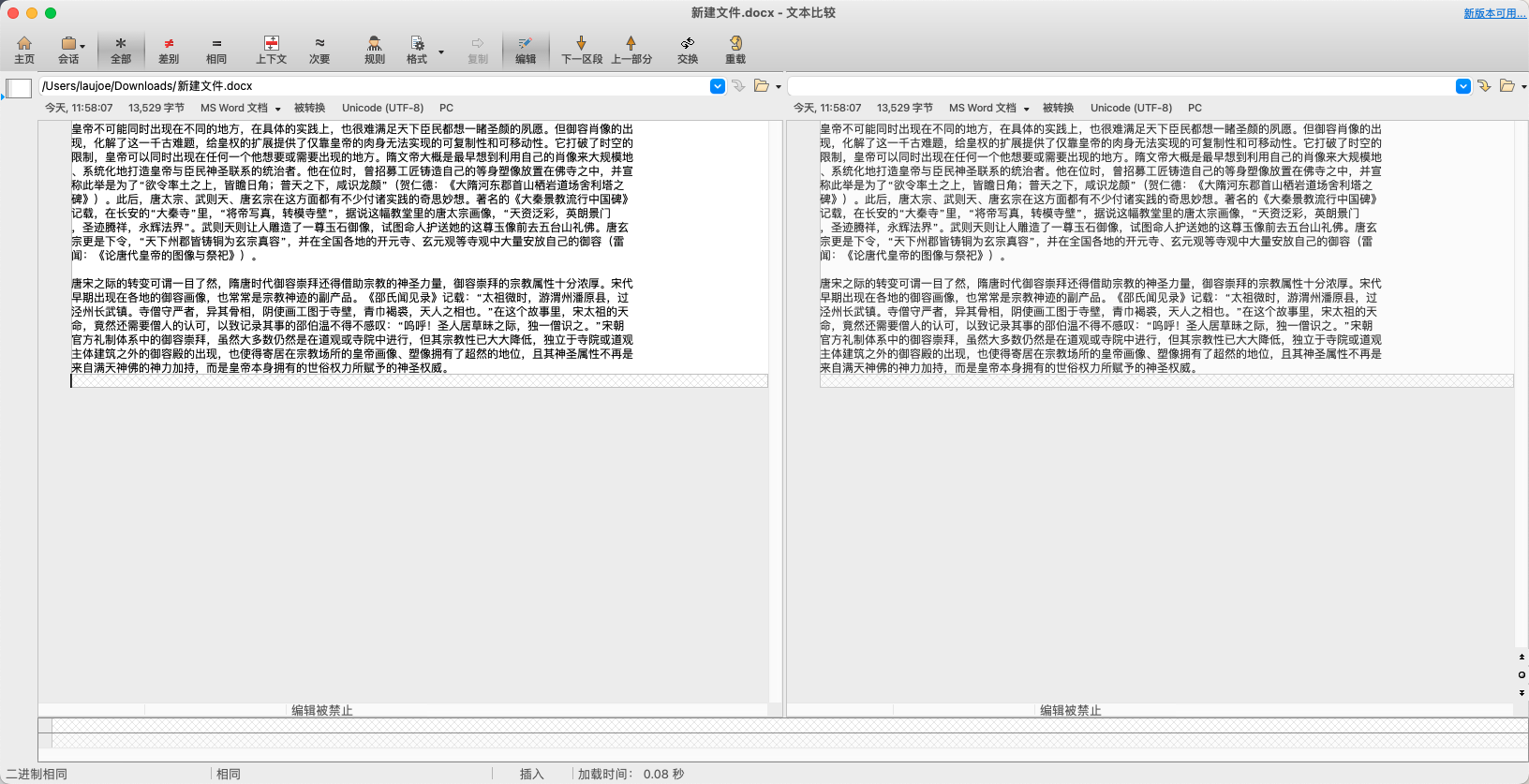The height and width of the screenshot is (784, 1529).
Task: Click the 格式 (Format) document icon
Action: (417, 50)
